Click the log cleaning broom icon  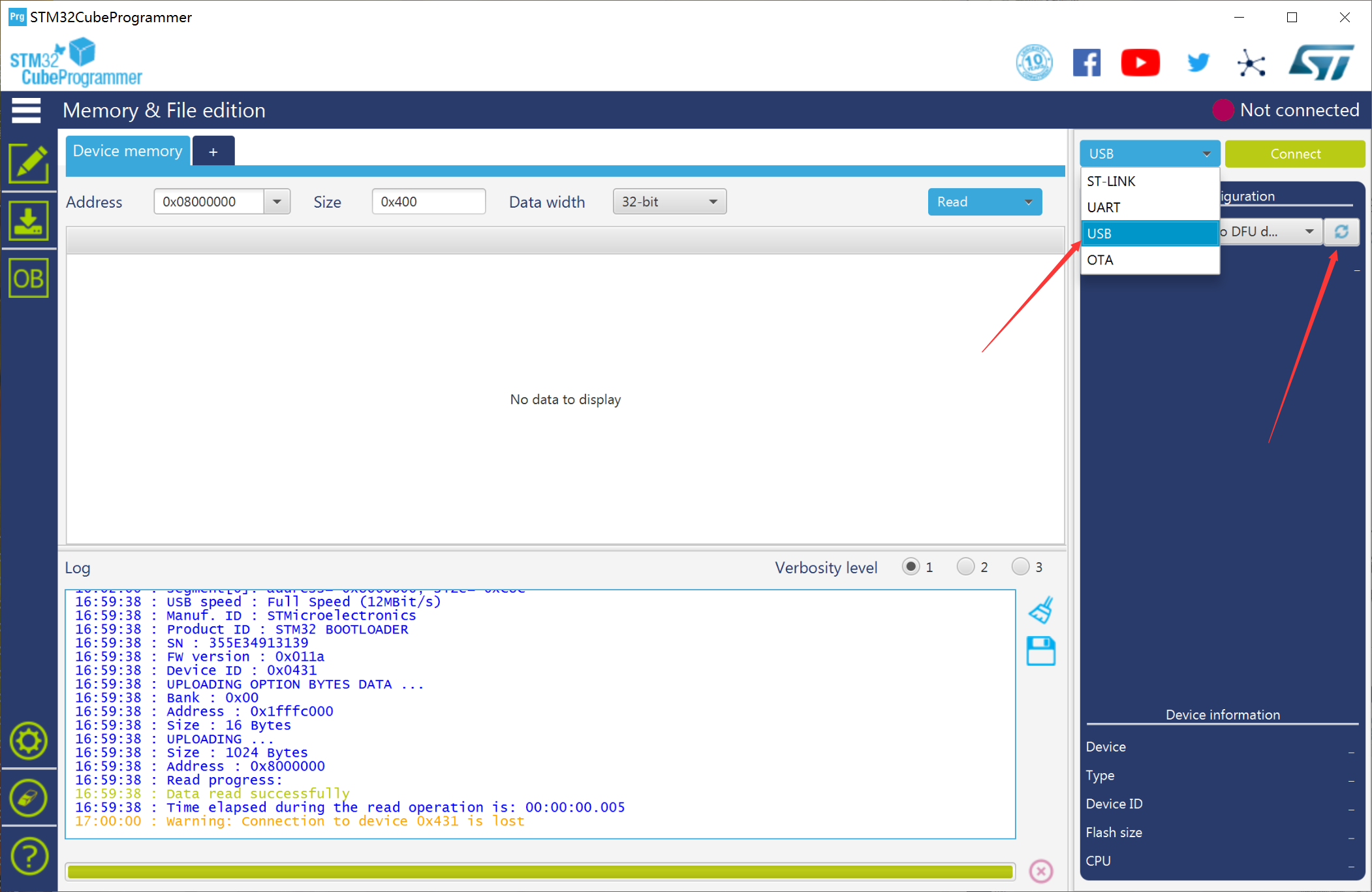1040,610
